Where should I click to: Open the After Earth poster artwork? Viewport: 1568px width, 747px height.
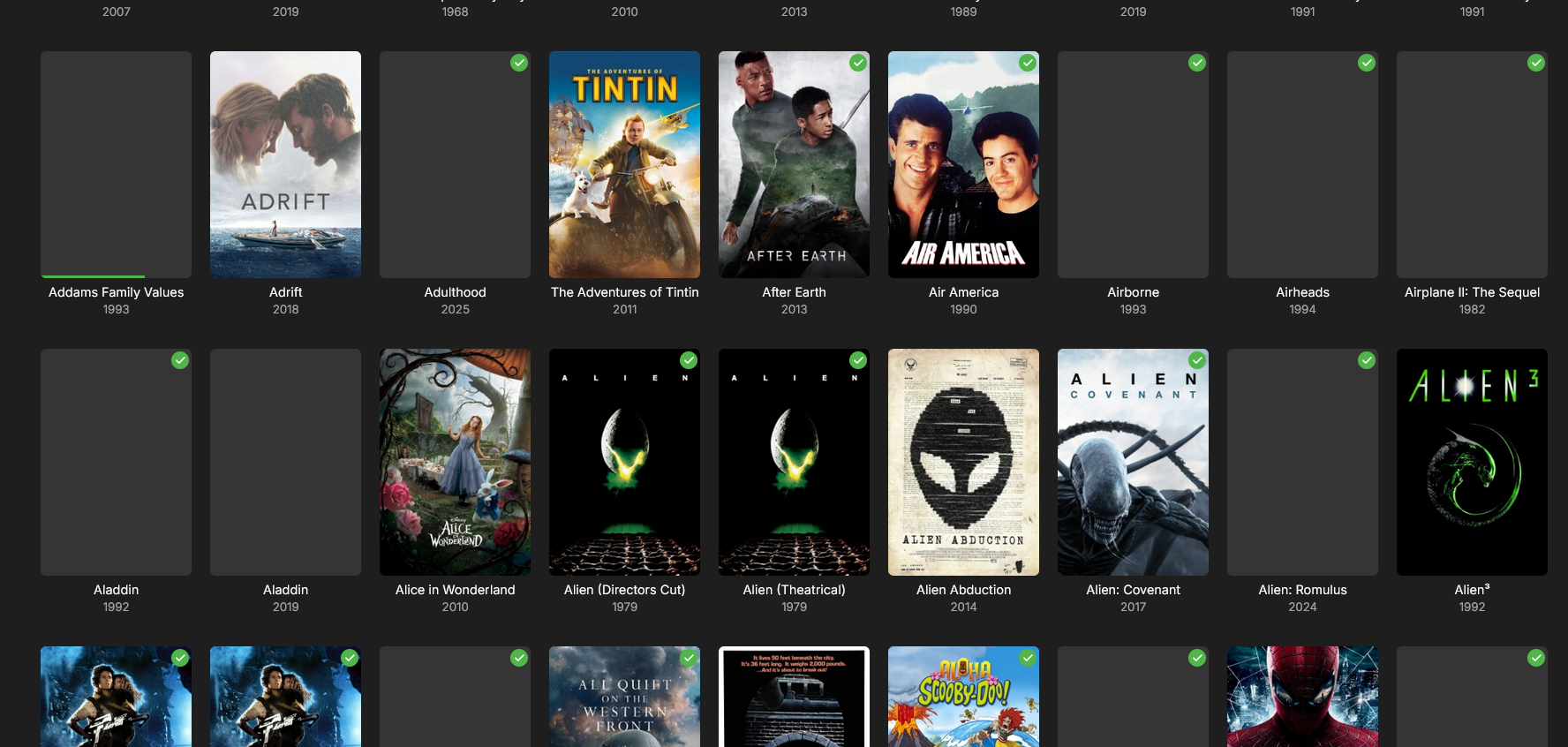click(x=794, y=164)
